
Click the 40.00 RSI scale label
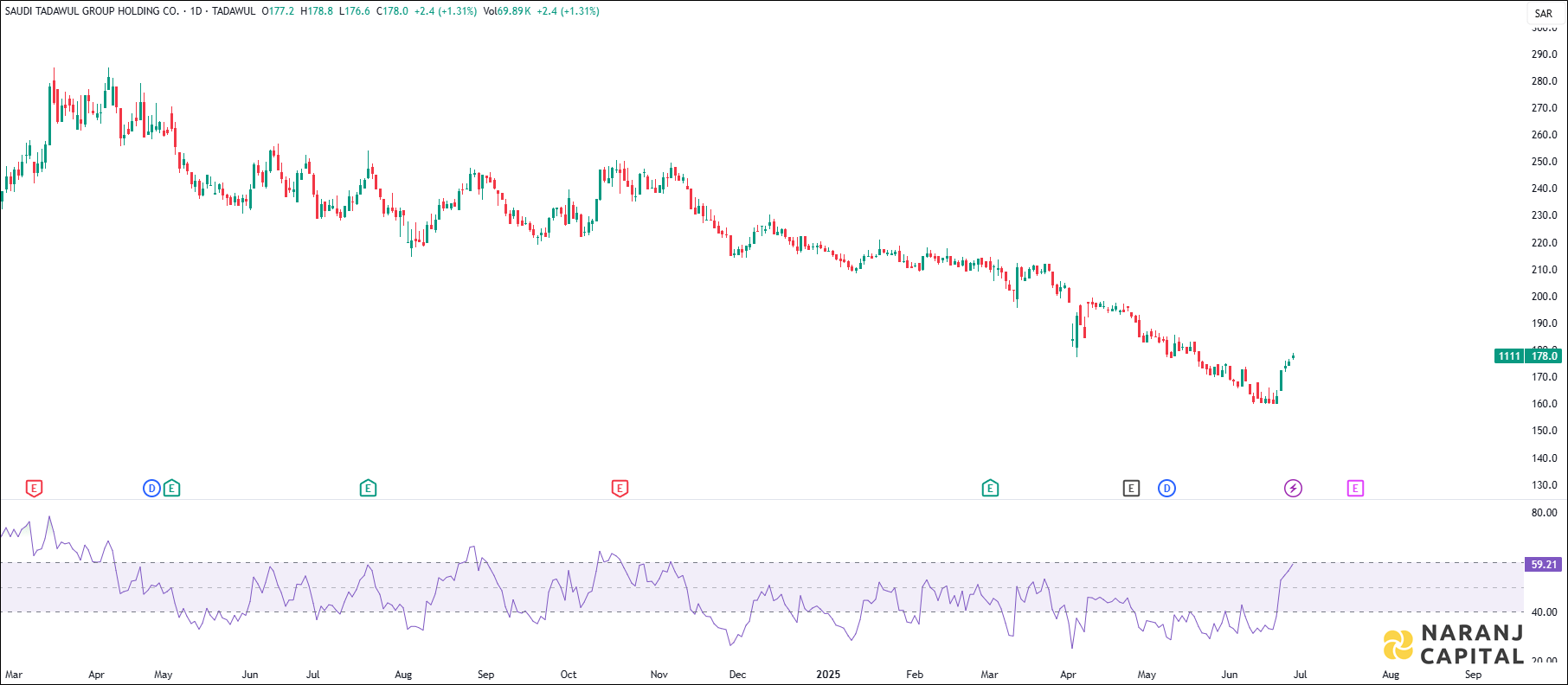tap(1545, 612)
